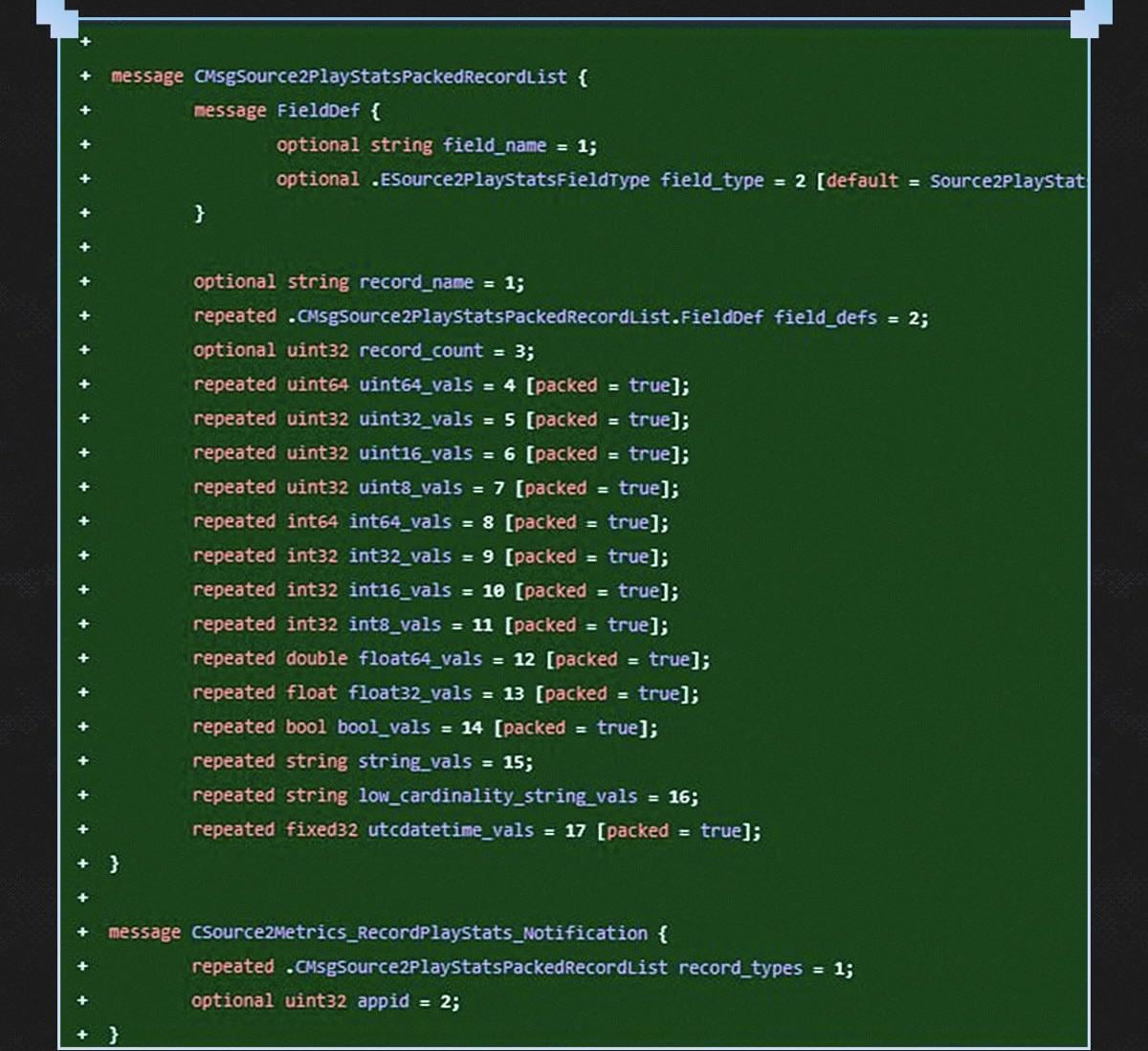Click the plus marker beside 'message FieldDef' line
The width and height of the screenshot is (1148, 1051).
(x=84, y=111)
